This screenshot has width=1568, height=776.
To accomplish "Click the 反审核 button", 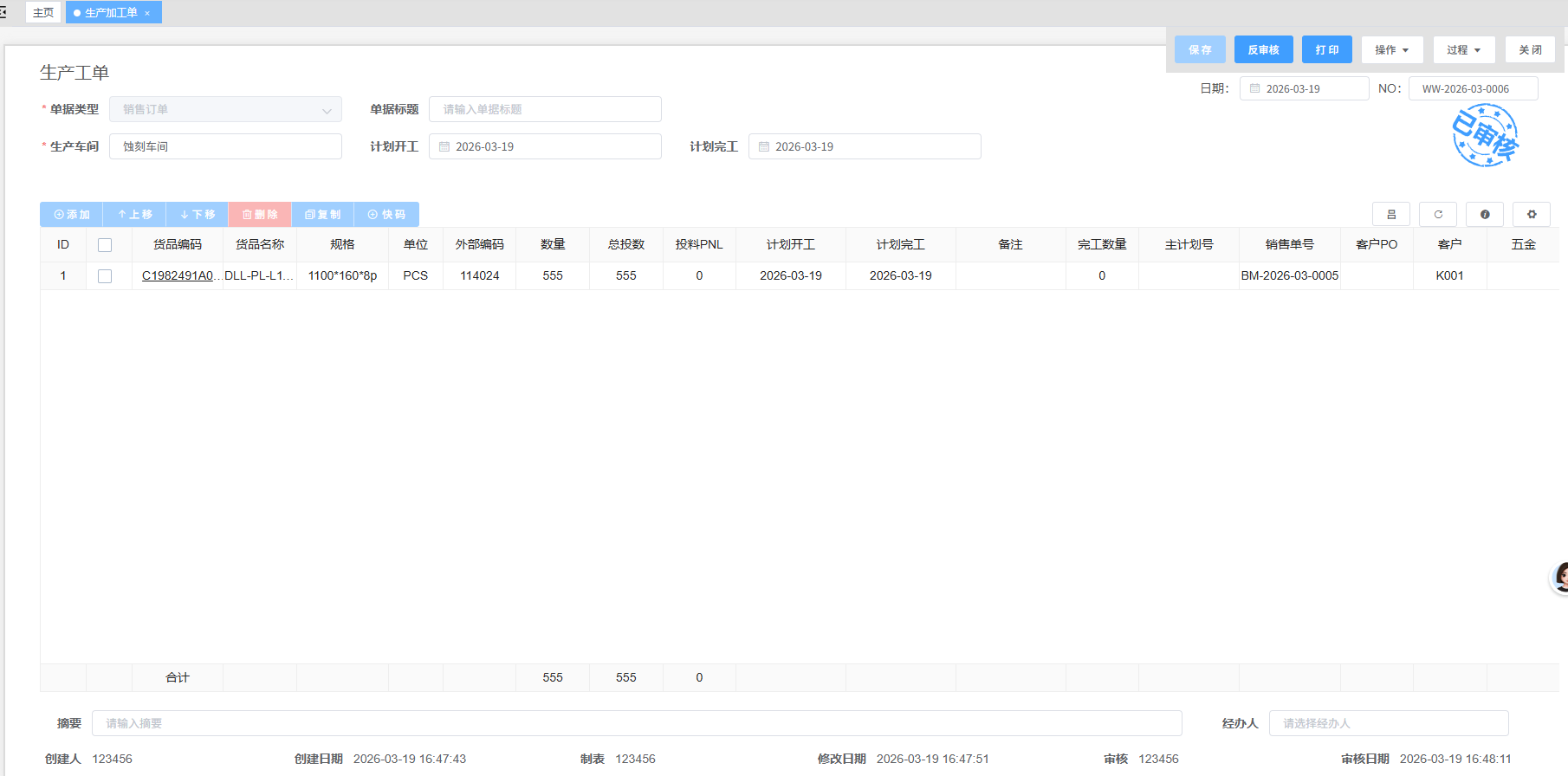I will pos(1263,49).
